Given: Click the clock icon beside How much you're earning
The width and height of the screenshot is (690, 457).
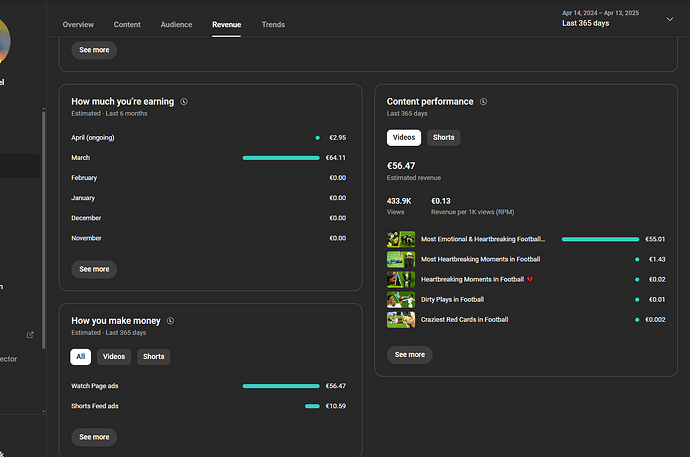Looking at the screenshot, I should [x=184, y=102].
